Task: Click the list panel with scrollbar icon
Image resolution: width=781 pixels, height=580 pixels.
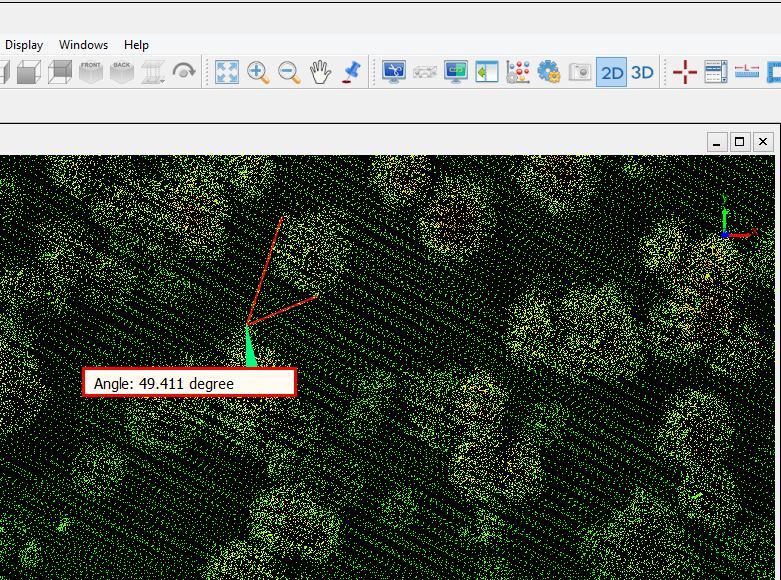Action: (x=716, y=72)
